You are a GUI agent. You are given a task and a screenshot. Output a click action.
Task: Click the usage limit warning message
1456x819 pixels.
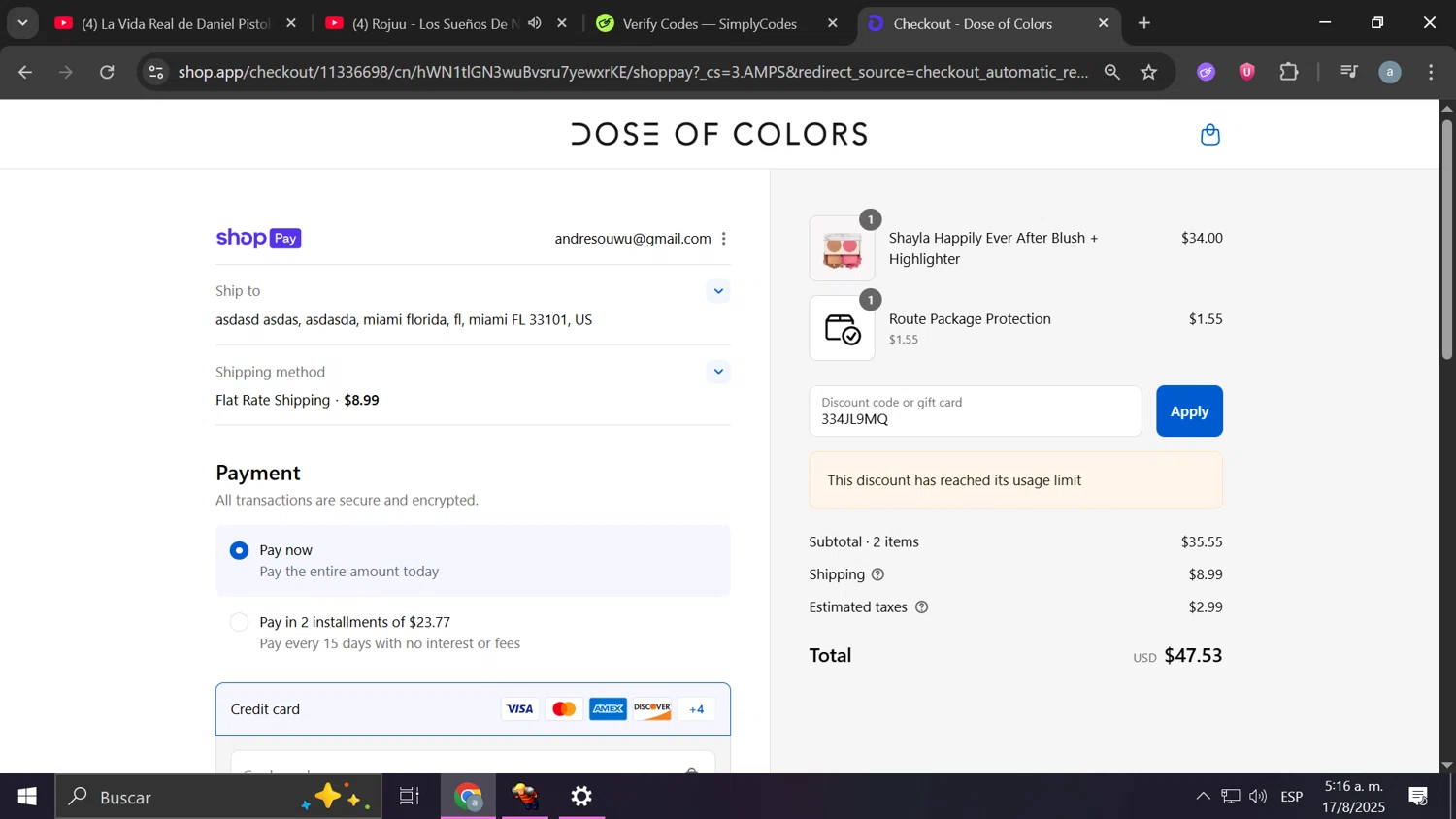[1016, 480]
